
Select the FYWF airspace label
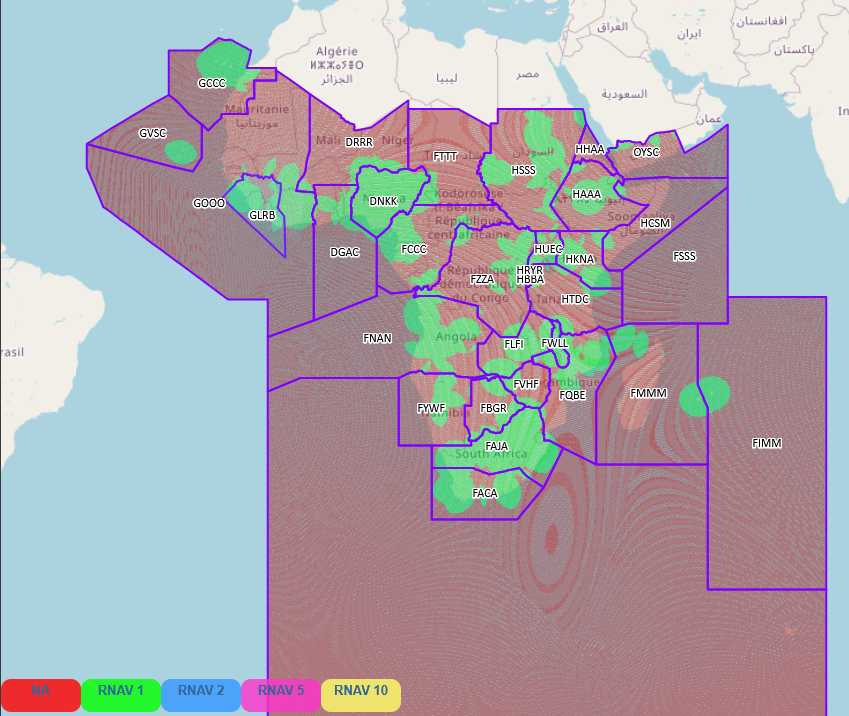(431, 408)
